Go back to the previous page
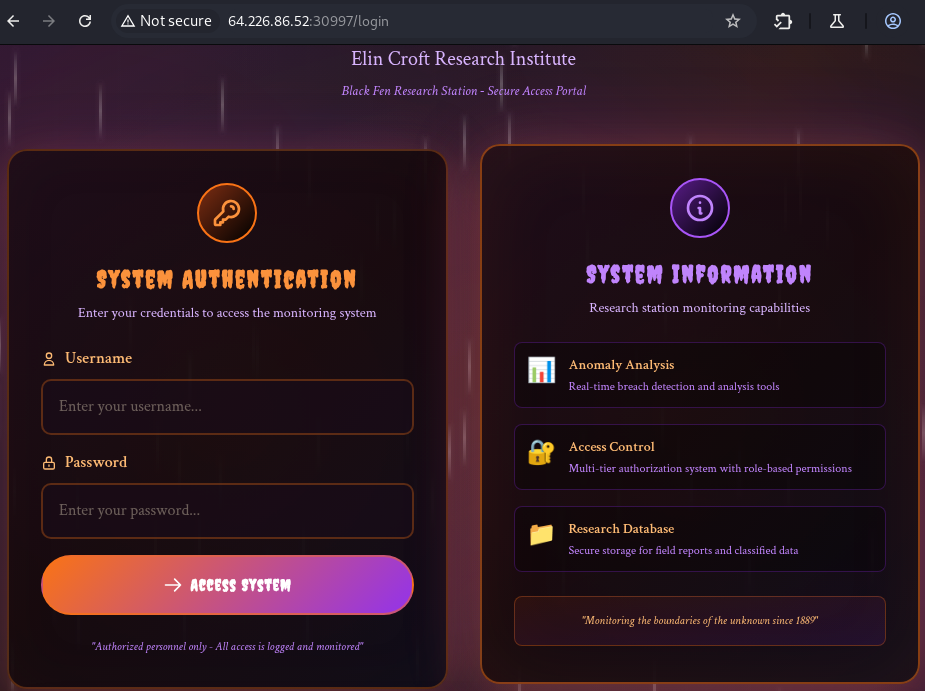Image resolution: width=925 pixels, height=691 pixels. coord(14,21)
